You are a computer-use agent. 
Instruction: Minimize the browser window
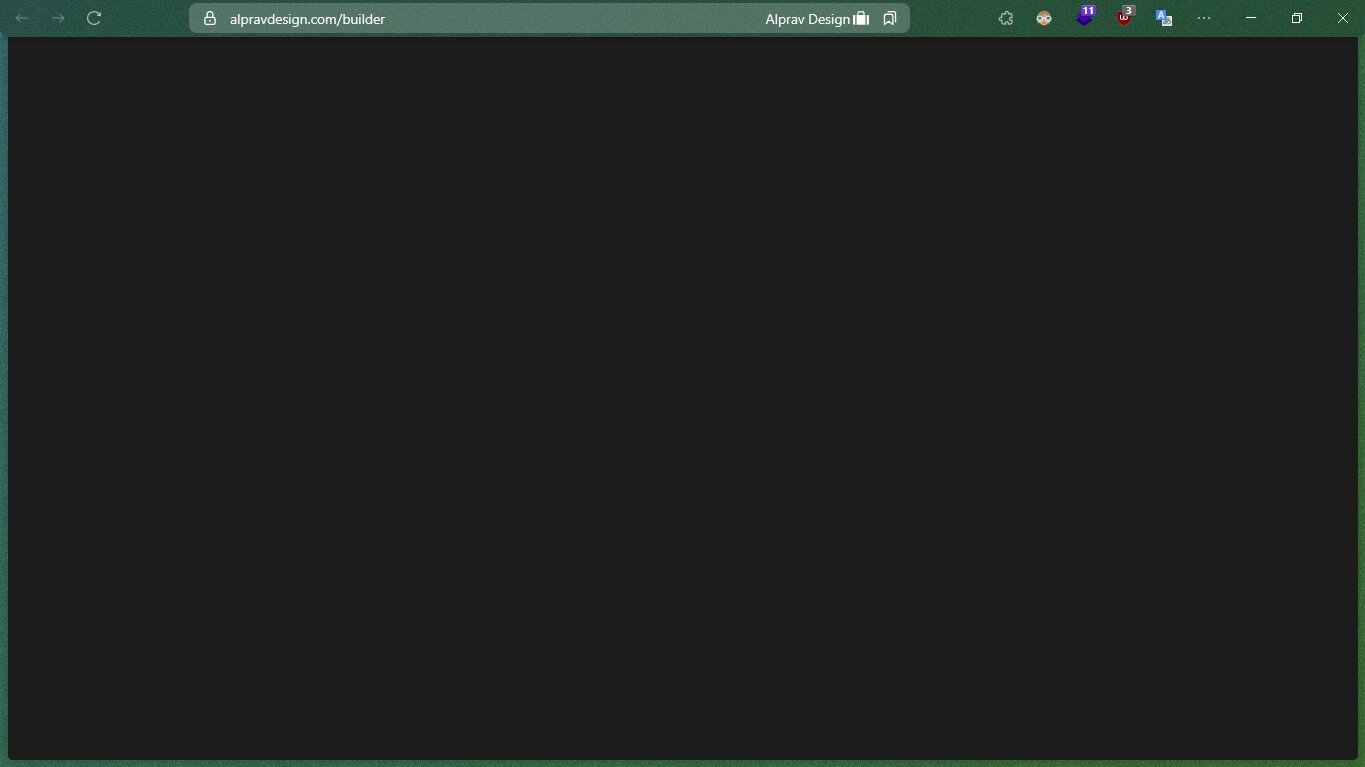coord(1251,18)
